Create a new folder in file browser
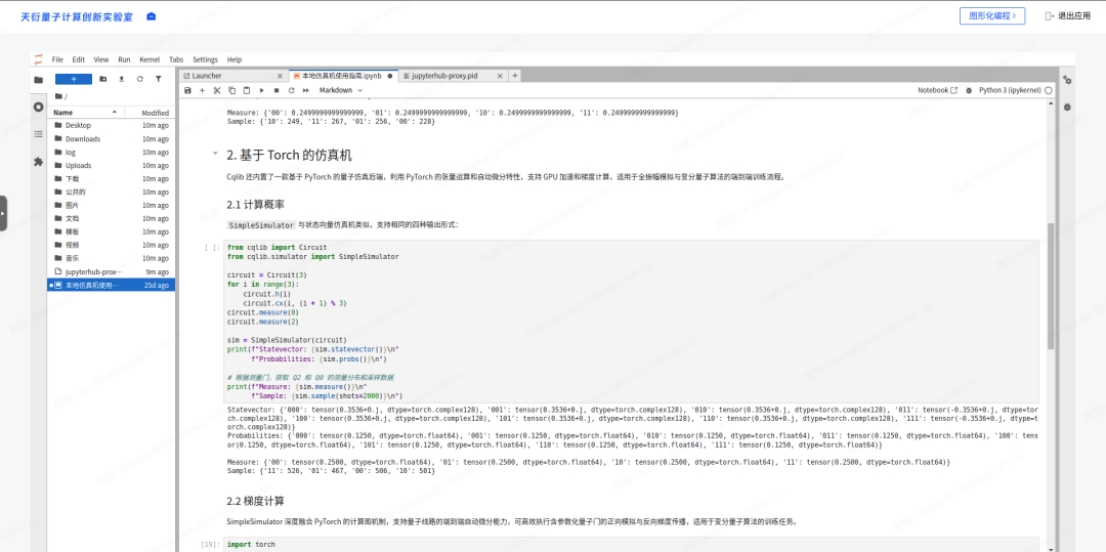This screenshot has width=1106, height=552. pyautogui.click(x=103, y=79)
